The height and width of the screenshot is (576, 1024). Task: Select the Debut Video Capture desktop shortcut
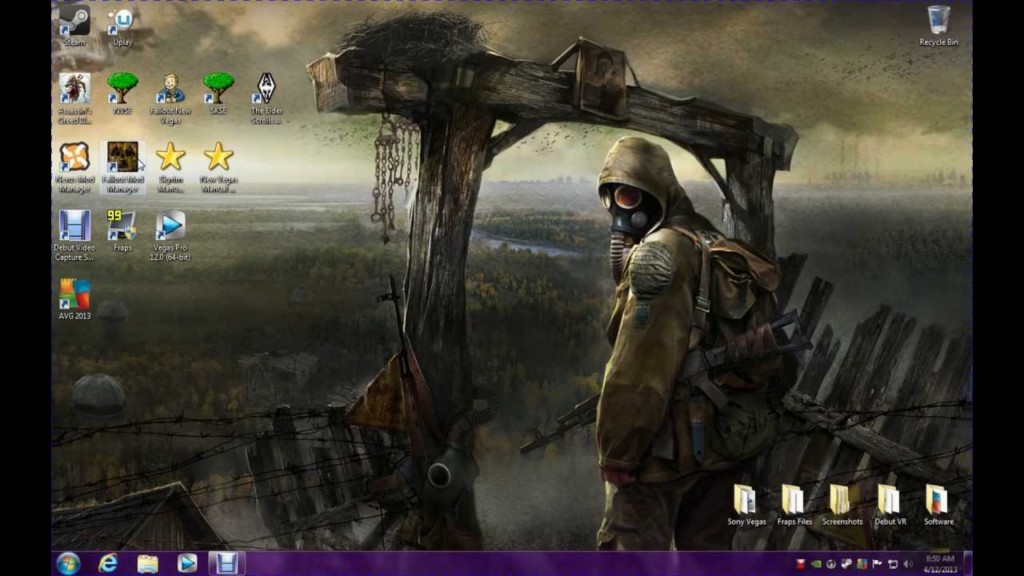pyautogui.click(x=74, y=236)
